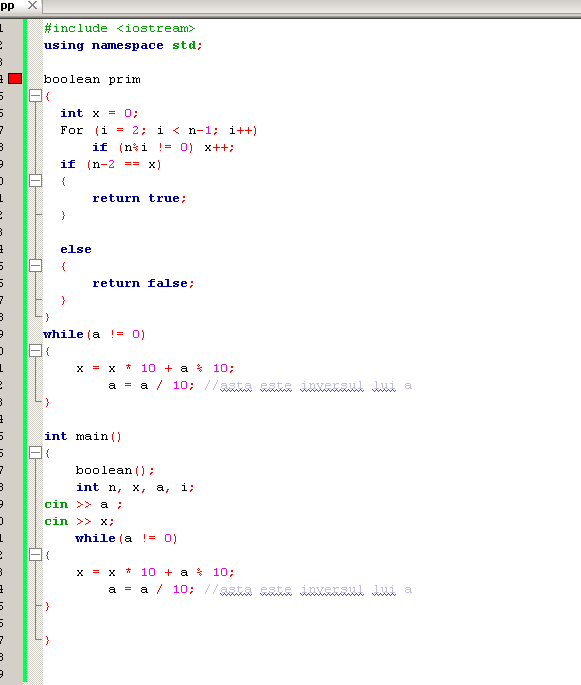The height and width of the screenshot is (685, 581).
Task: Click on 'int n, x, a, i;' line
Action: [x=135, y=488]
